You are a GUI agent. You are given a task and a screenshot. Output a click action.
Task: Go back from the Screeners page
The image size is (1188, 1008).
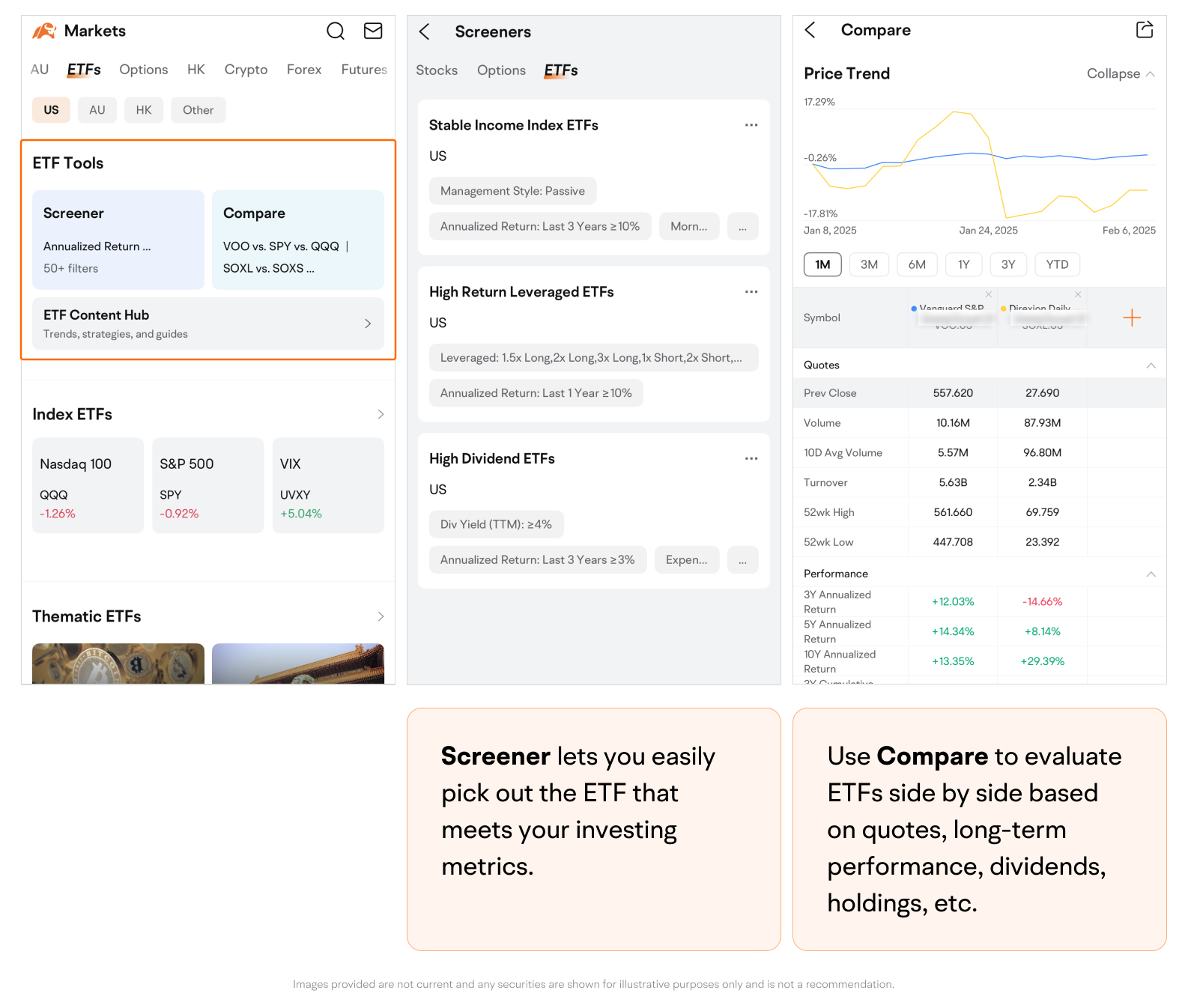tap(425, 31)
